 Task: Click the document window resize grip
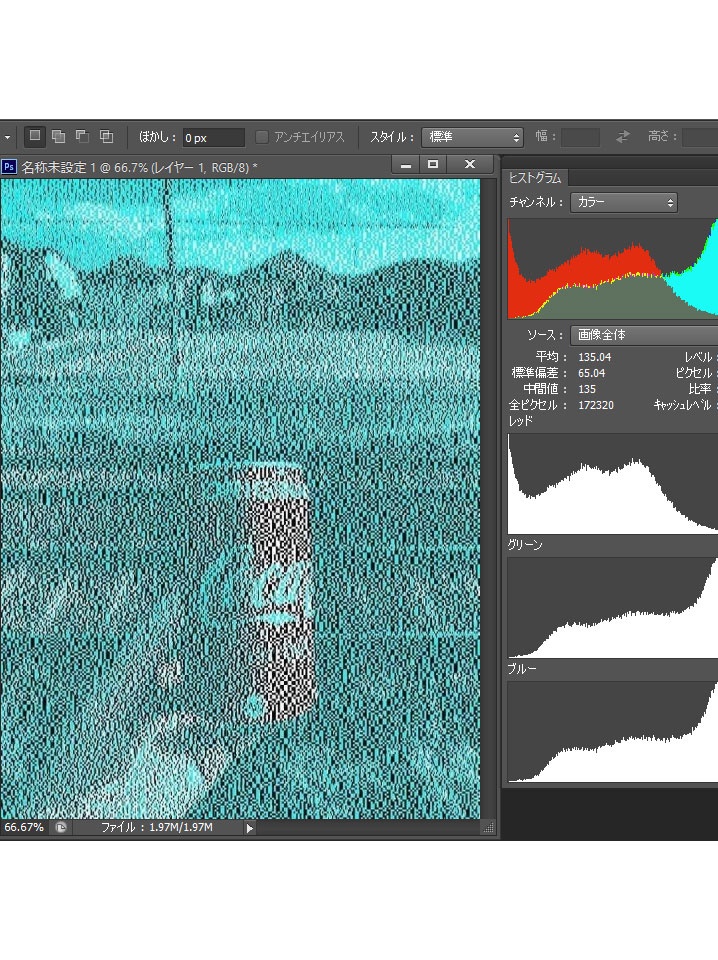[489, 828]
